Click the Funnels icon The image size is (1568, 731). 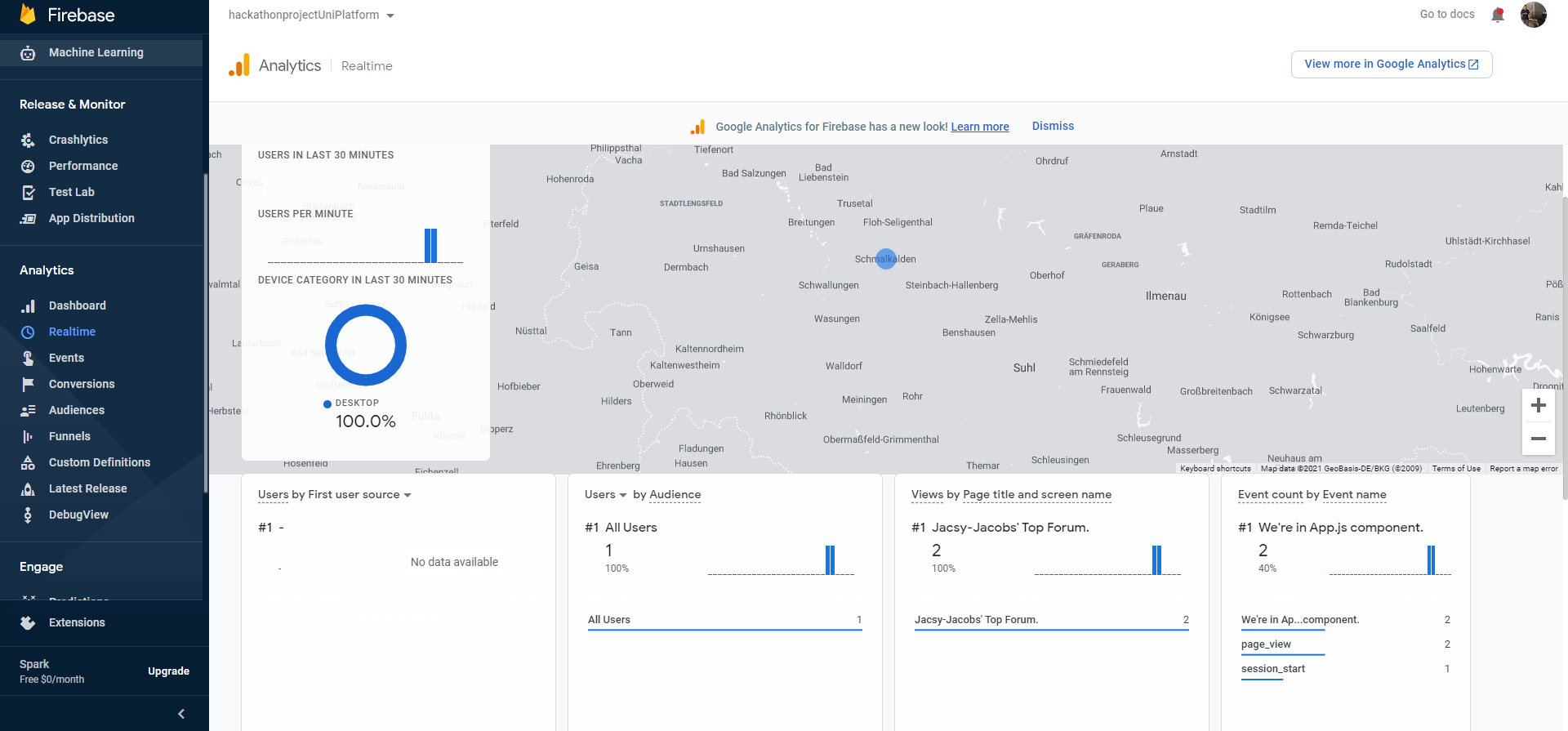pyautogui.click(x=28, y=437)
